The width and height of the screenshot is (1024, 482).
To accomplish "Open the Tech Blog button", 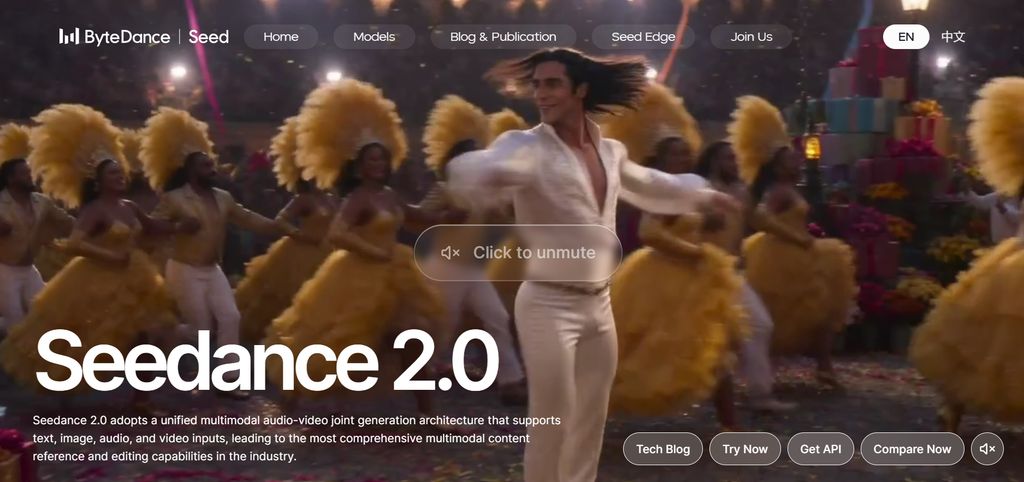I will tap(663, 449).
